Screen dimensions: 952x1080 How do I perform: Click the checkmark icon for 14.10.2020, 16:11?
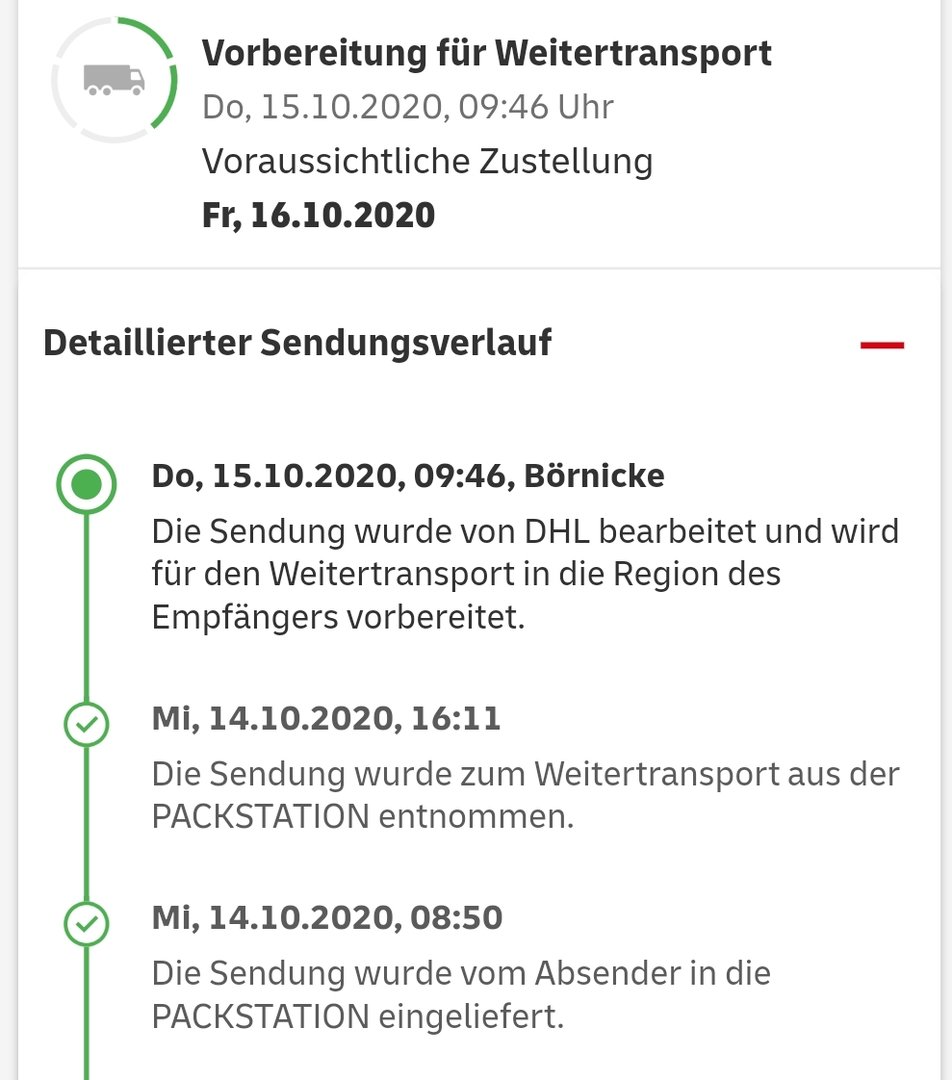pyautogui.click(x=86, y=725)
